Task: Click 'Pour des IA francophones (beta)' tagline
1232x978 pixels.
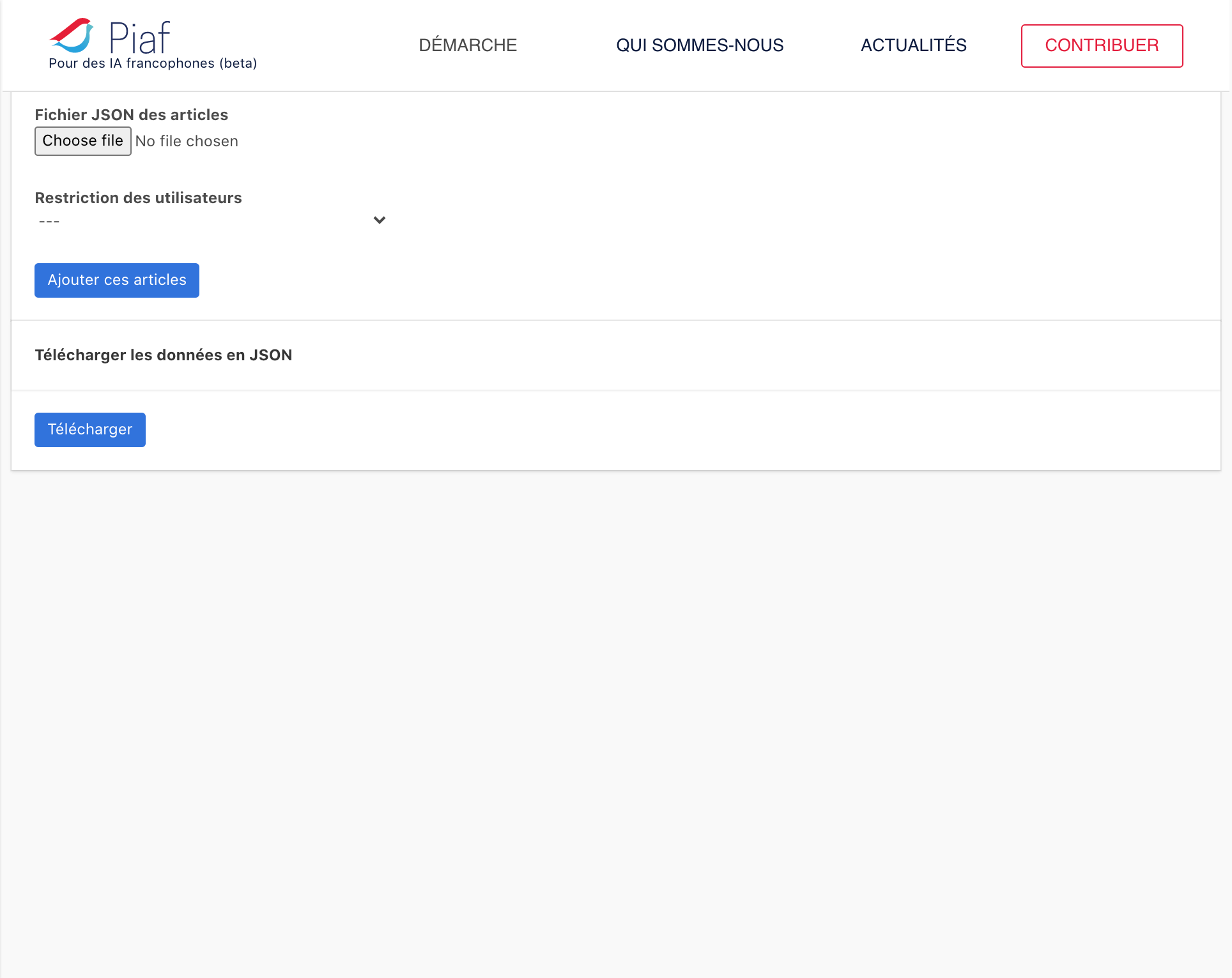Action: pyautogui.click(x=153, y=63)
